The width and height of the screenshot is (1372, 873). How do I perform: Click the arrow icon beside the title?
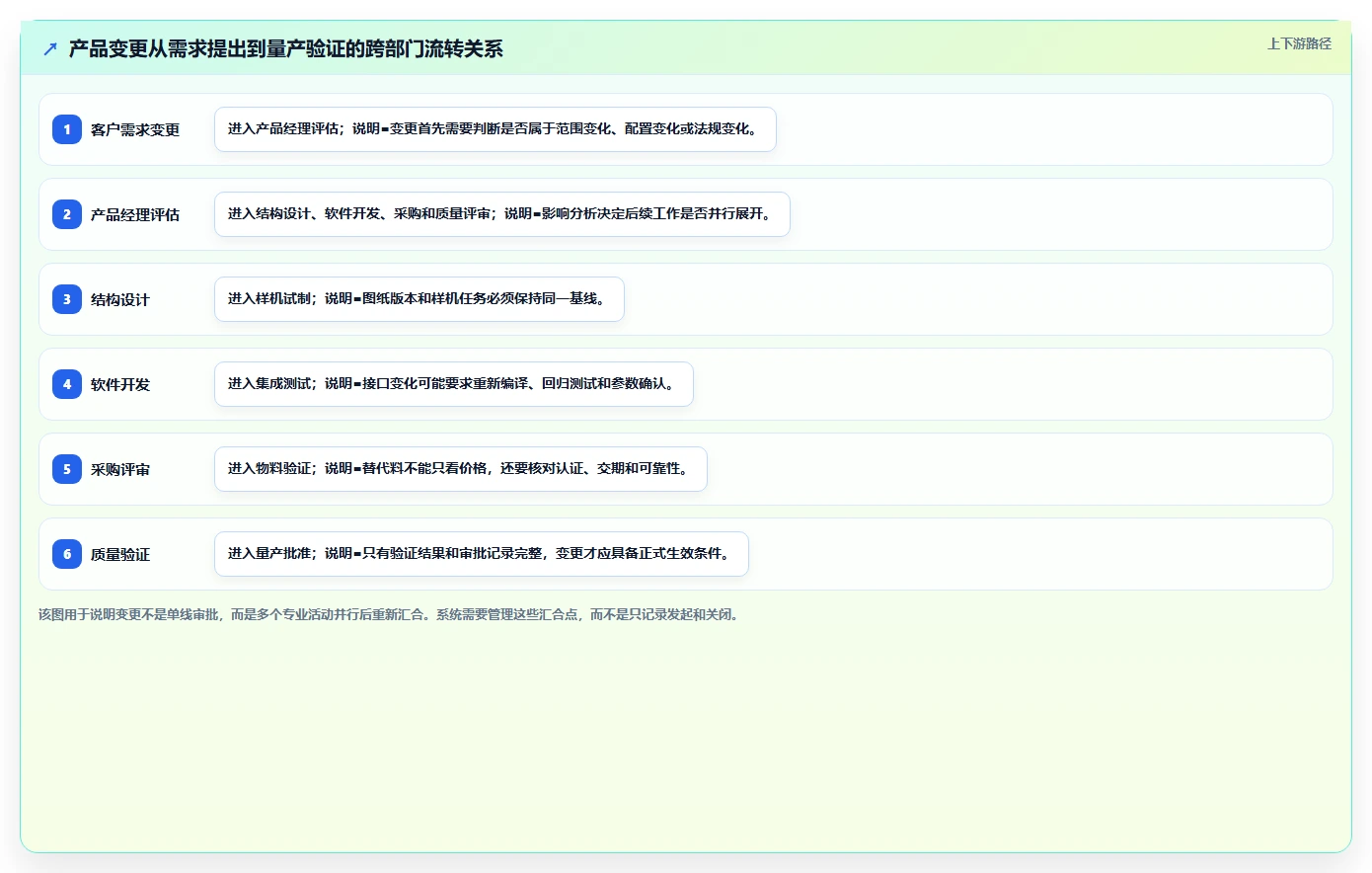coord(50,48)
